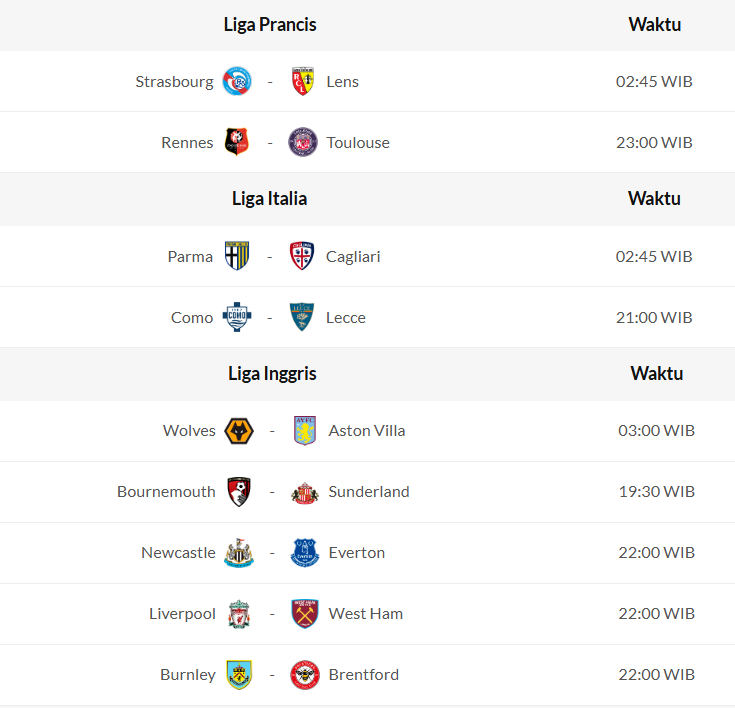This screenshot has height=708, width=735.
Task: Click the Rennes team logo
Action: click(237, 142)
